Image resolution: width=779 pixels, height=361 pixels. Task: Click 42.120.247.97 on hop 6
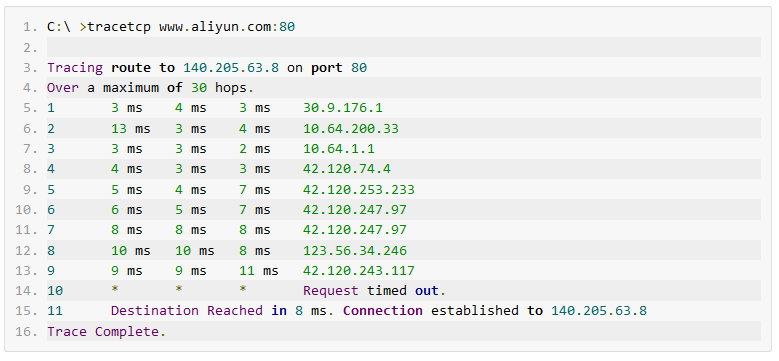355,210
